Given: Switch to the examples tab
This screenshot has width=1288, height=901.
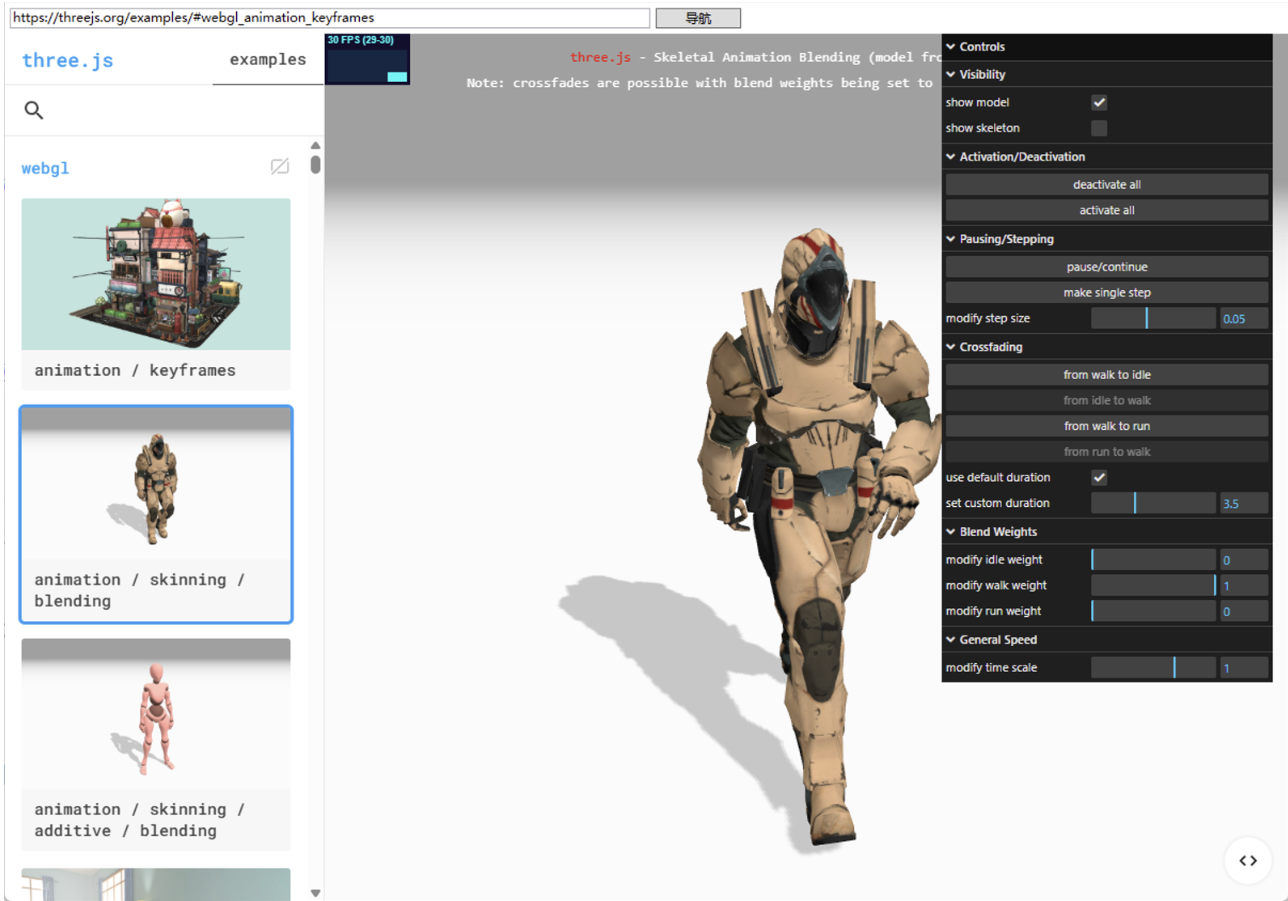Looking at the screenshot, I should [x=268, y=59].
